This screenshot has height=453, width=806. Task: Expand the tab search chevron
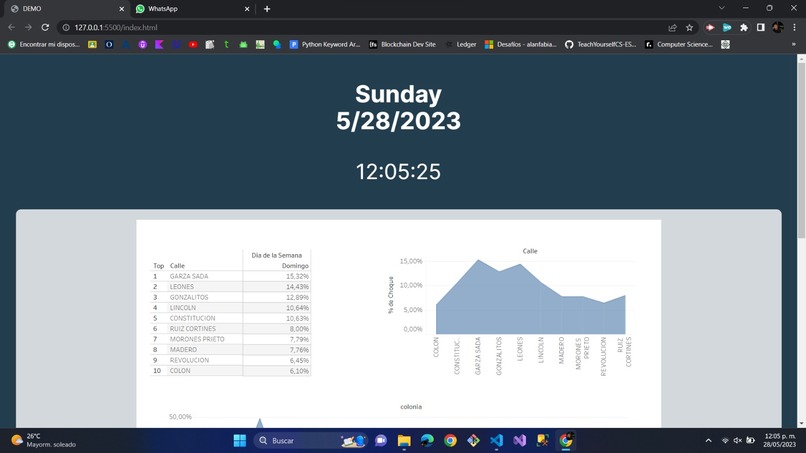(722, 8)
